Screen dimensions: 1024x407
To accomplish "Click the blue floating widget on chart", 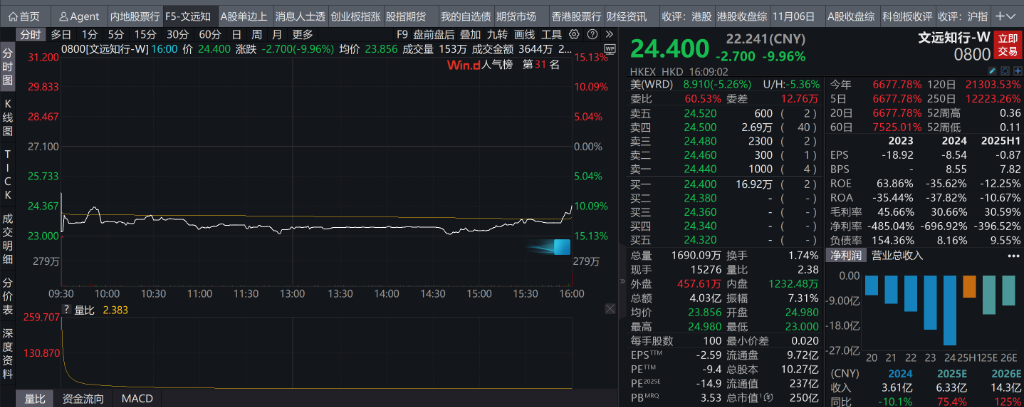I will pyautogui.click(x=561, y=246).
